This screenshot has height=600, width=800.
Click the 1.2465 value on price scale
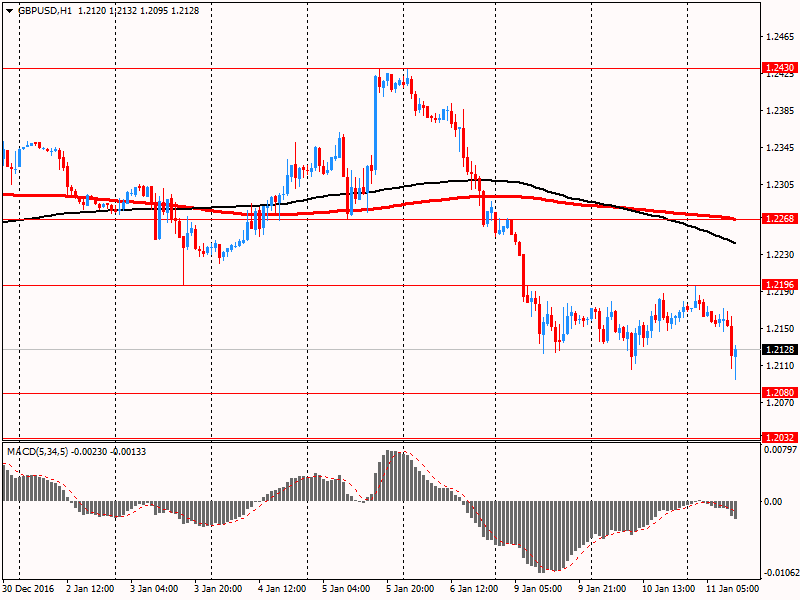click(x=779, y=36)
